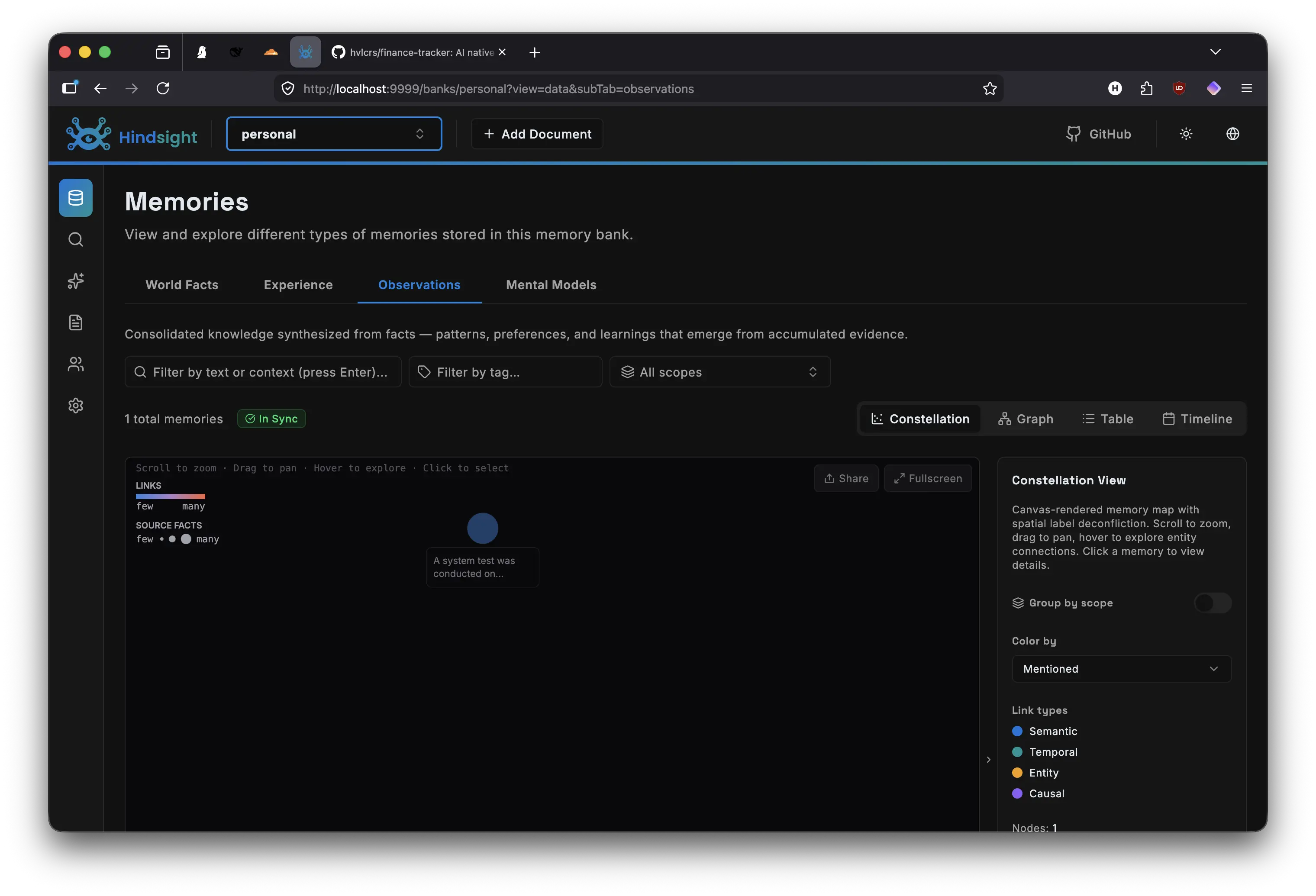The image size is (1316, 896).
Task: Switch to the Timeline view
Action: (x=1197, y=419)
